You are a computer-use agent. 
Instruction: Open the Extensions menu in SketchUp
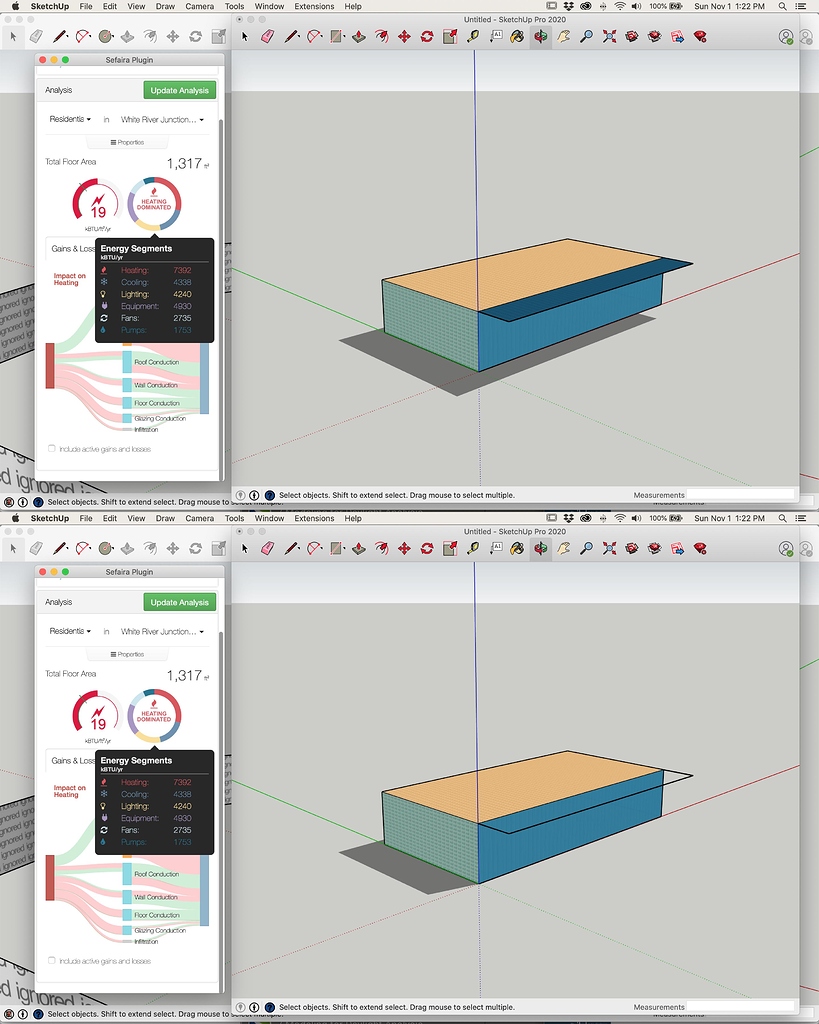point(314,6)
